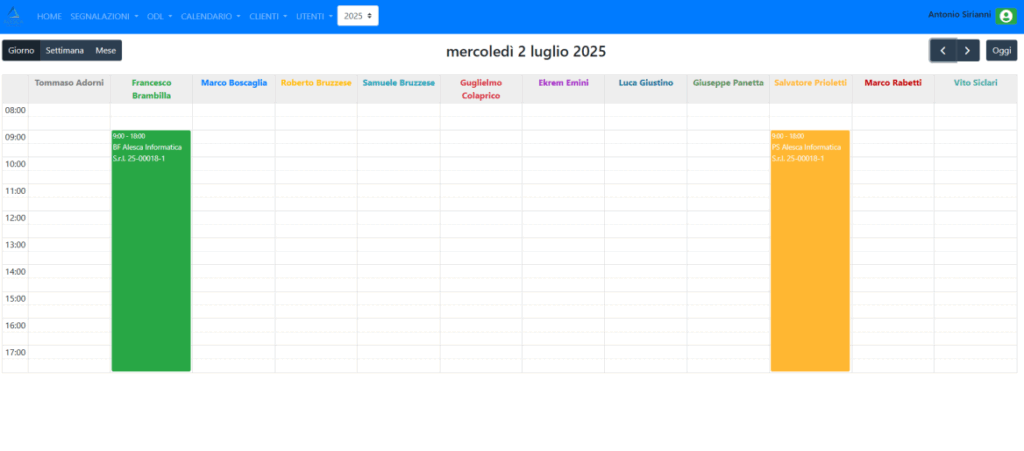This screenshot has height=451, width=1024.
Task: Click the Oggi button
Action: (1001, 51)
